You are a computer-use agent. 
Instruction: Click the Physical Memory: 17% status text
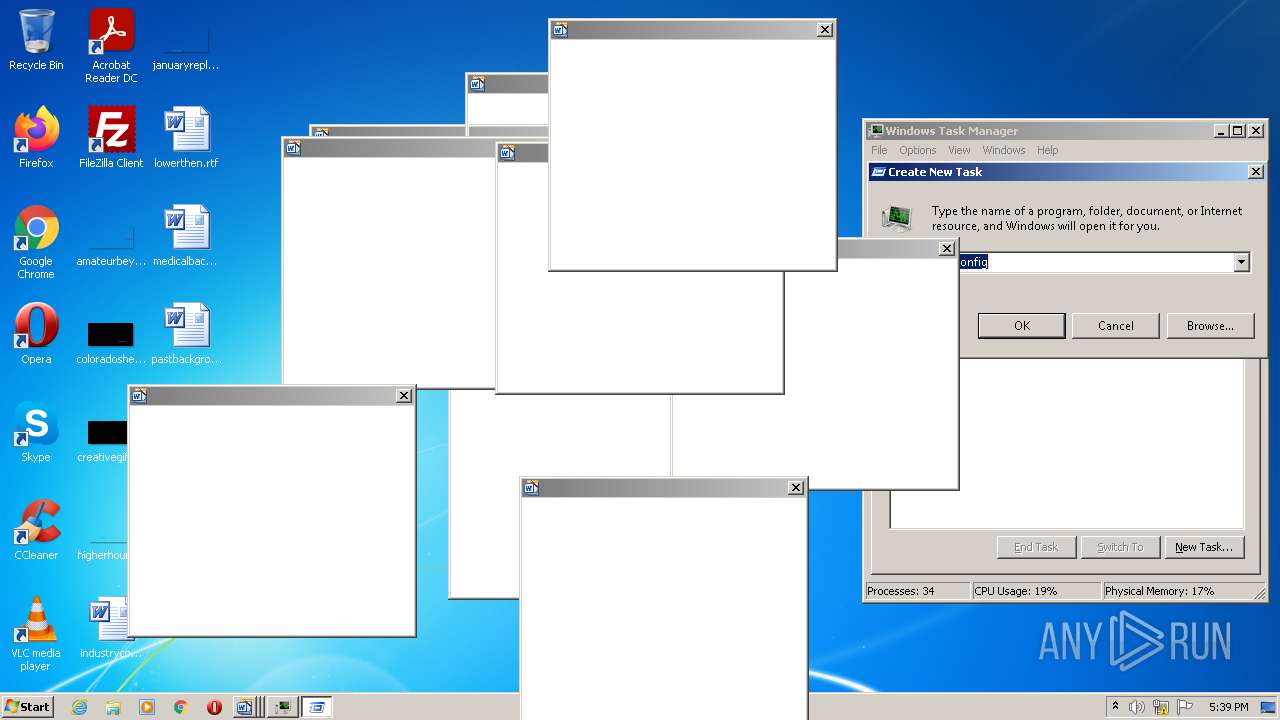point(1159,591)
